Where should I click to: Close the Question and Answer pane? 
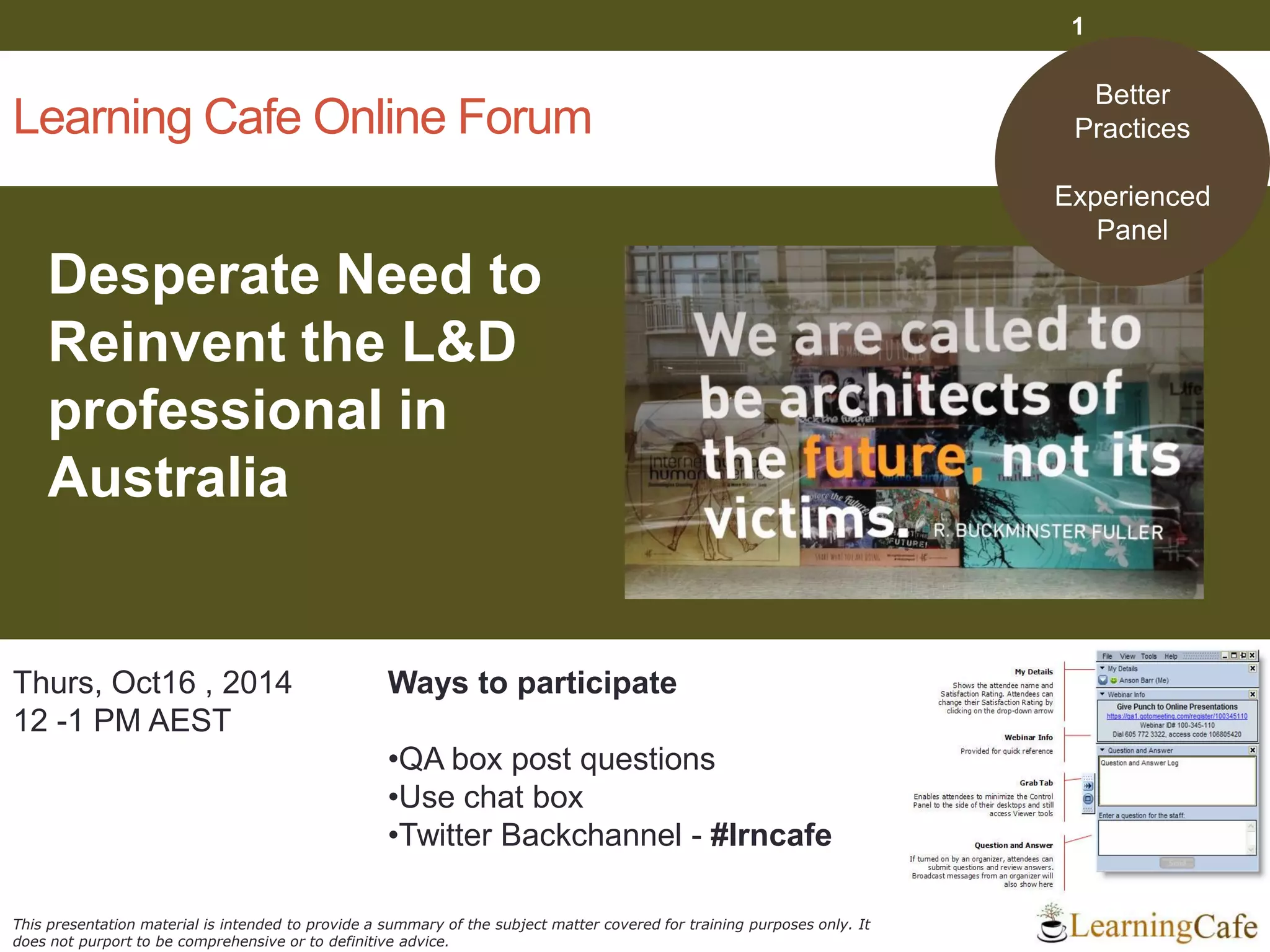pyautogui.click(x=1253, y=751)
